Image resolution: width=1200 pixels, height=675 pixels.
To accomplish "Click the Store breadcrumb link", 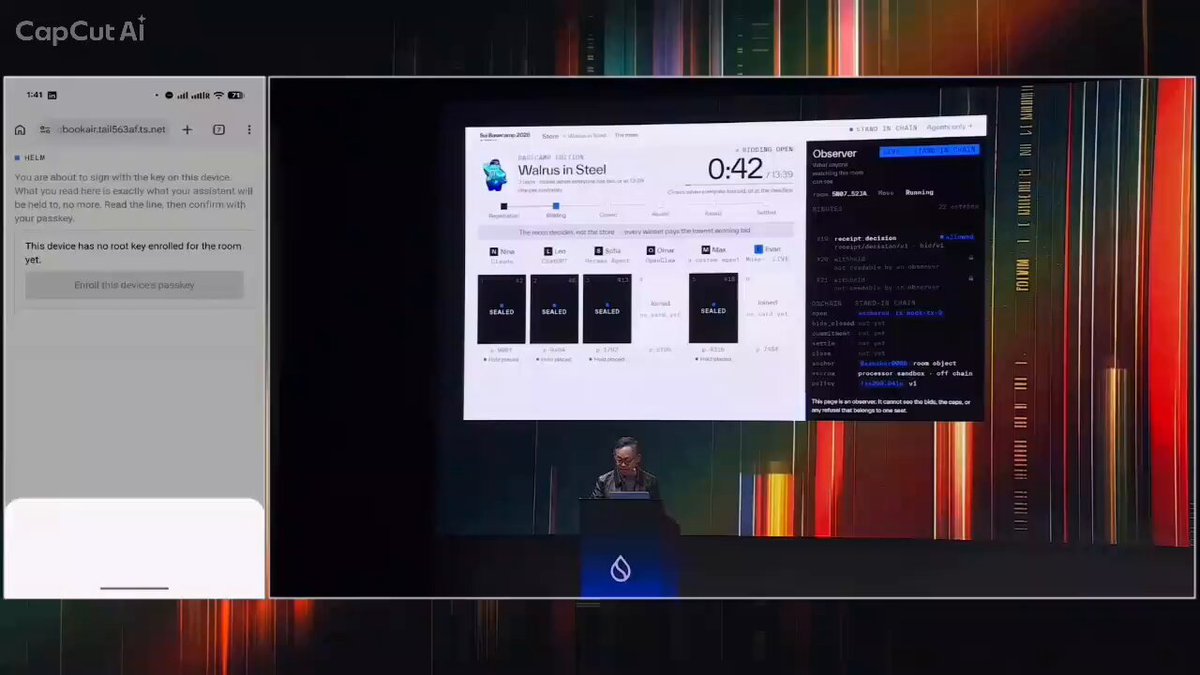I will [x=550, y=136].
